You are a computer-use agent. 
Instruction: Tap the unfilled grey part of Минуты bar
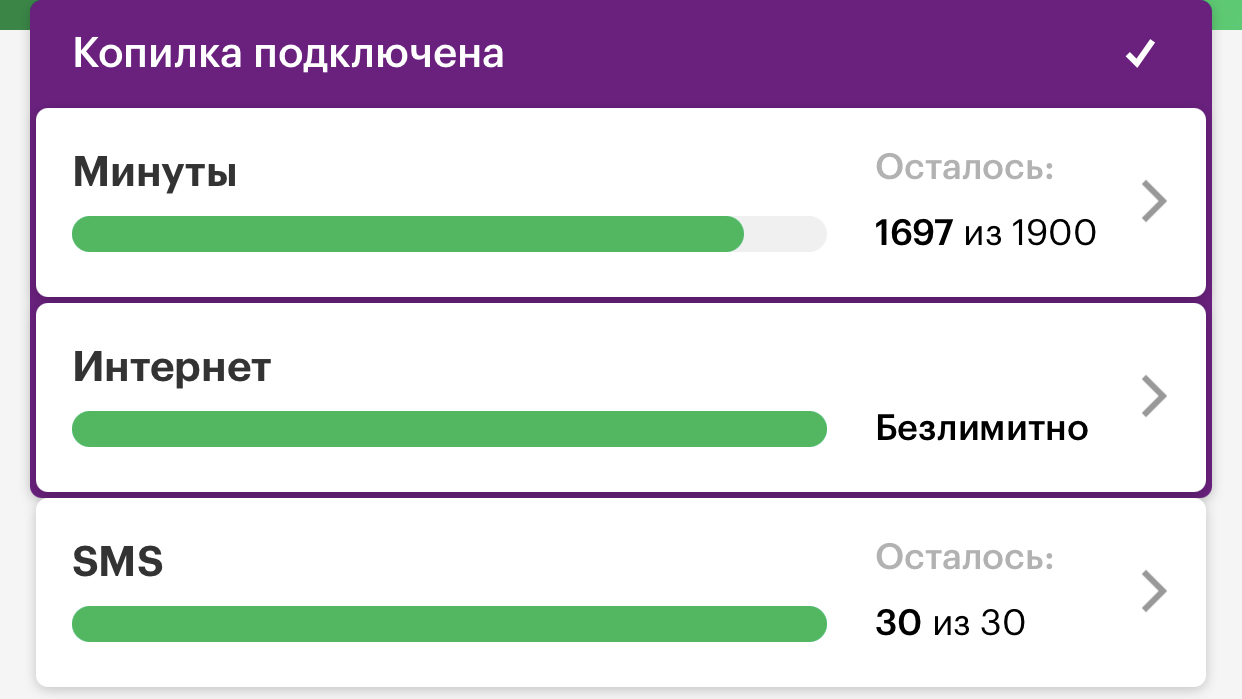point(786,234)
